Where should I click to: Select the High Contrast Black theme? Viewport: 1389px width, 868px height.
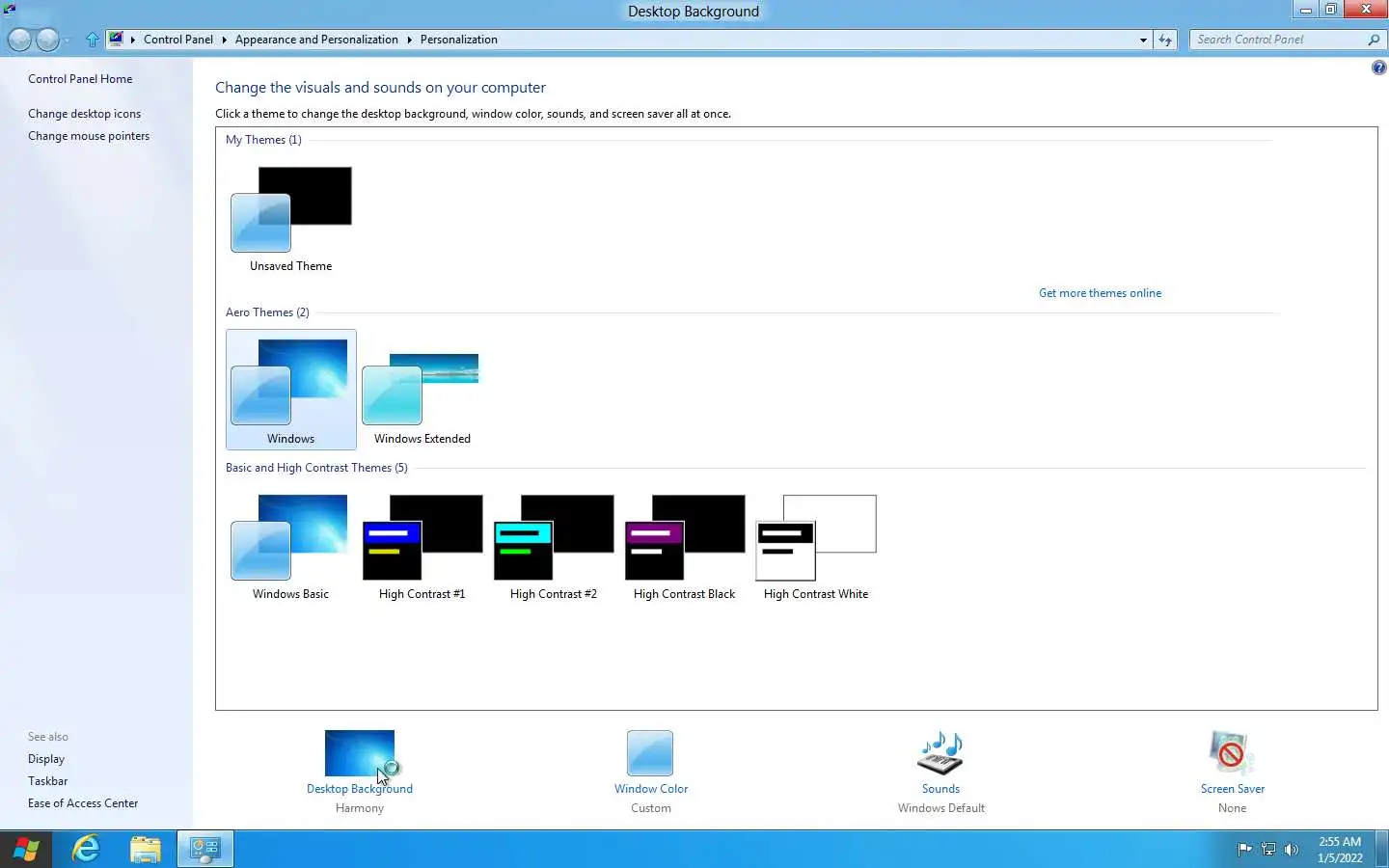tap(684, 547)
